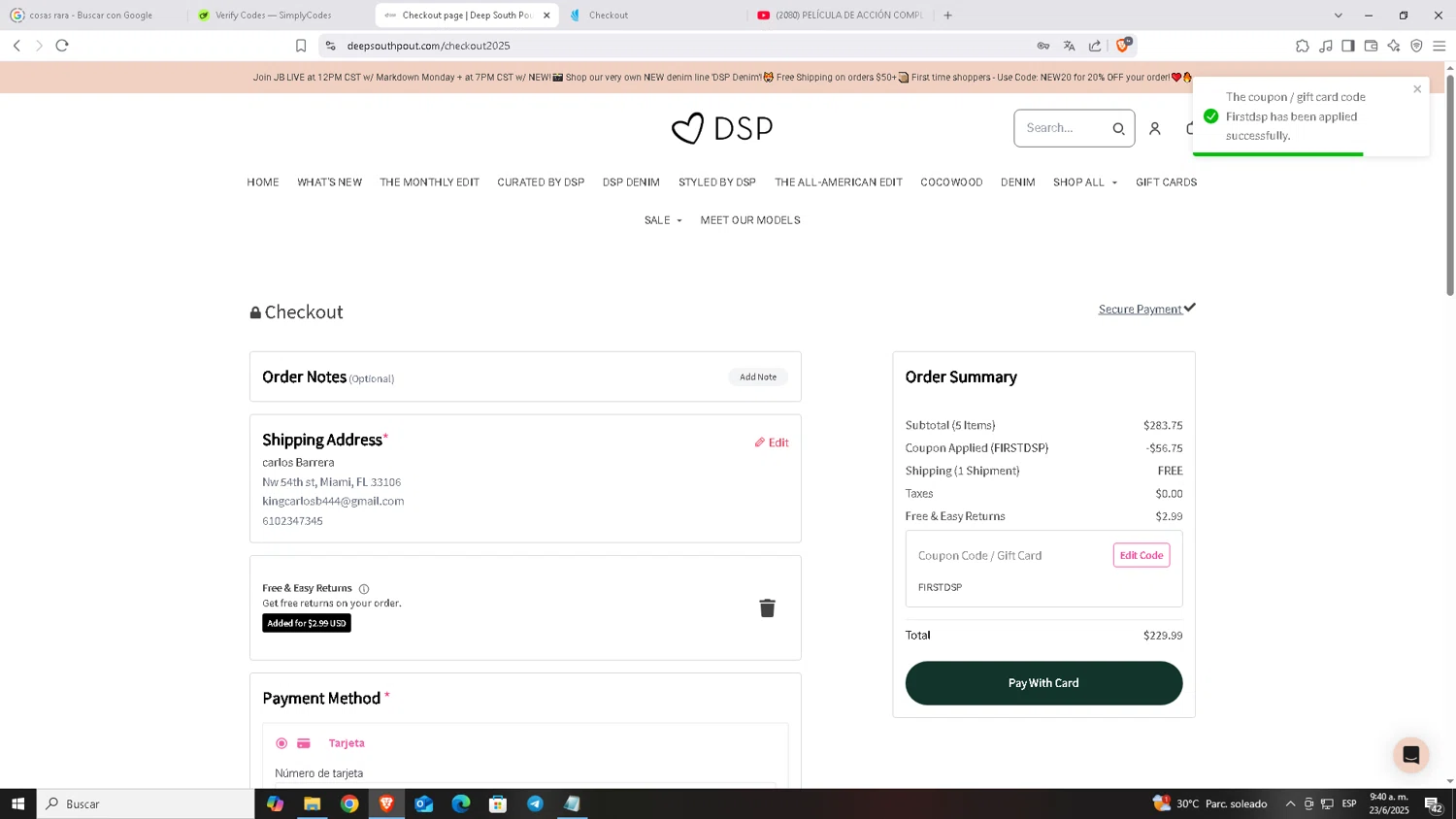Image resolution: width=1456 pixels, height=819 pixels.
Task: Open the browser extensions puzzle icon
Action: click(x=1303, y=46)
